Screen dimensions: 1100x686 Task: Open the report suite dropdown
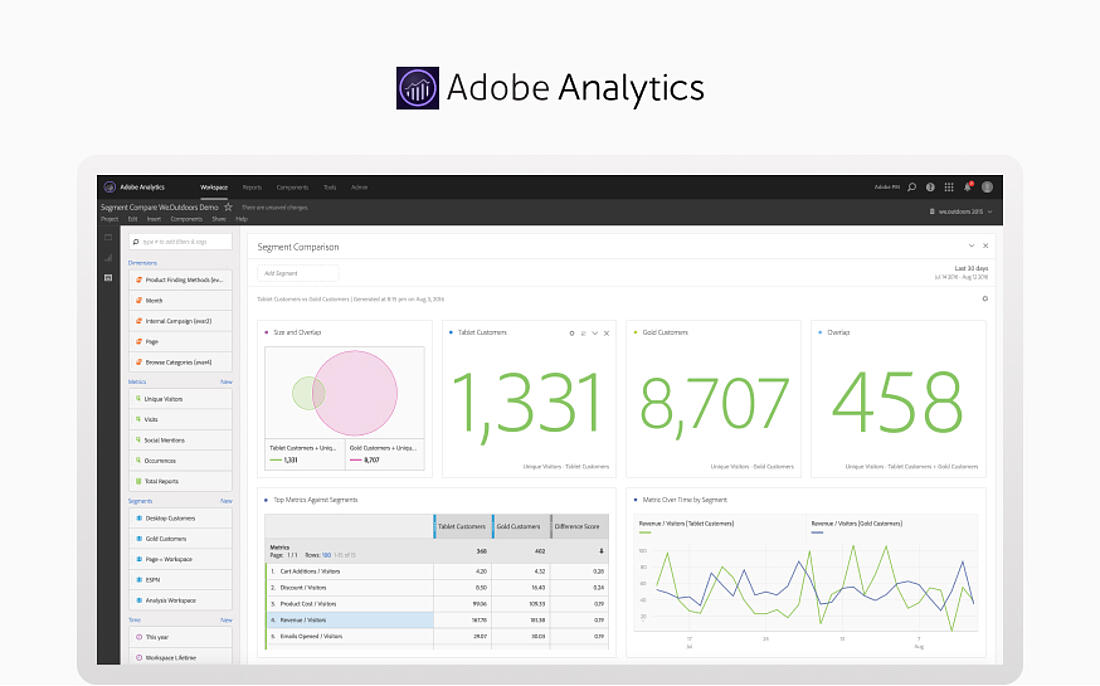point(961,211)
